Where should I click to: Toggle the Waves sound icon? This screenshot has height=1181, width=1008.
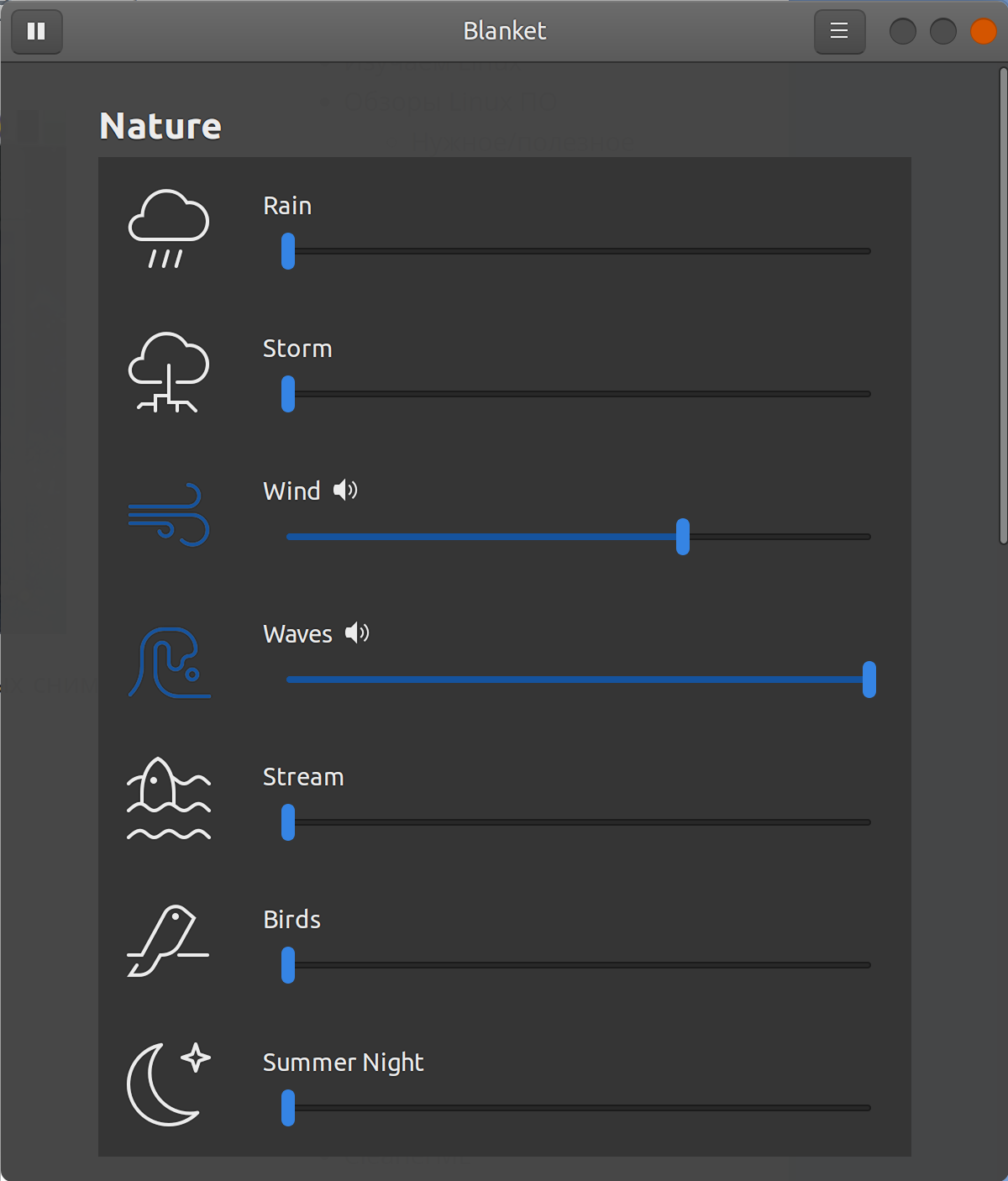click(169, 663)
